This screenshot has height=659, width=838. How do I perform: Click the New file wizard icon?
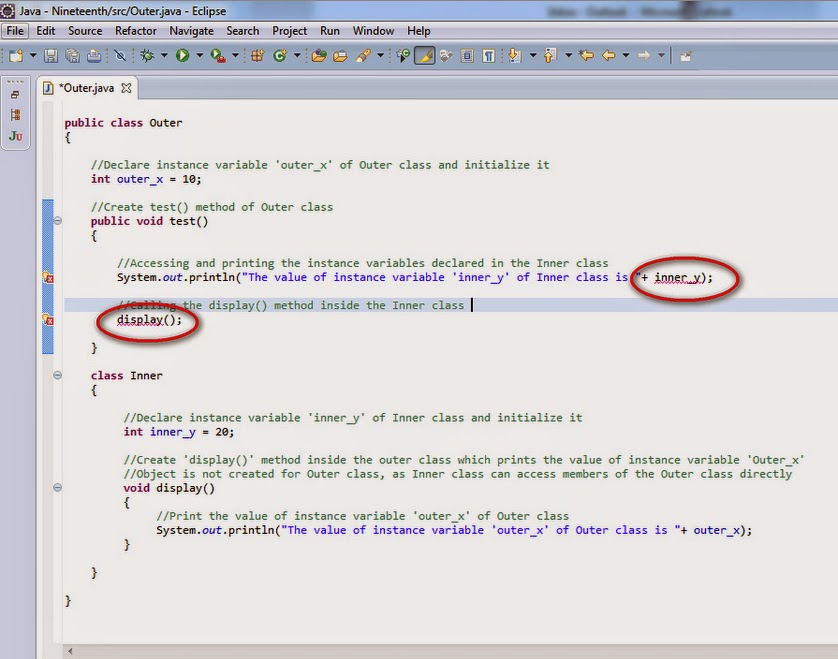(16, 56)
